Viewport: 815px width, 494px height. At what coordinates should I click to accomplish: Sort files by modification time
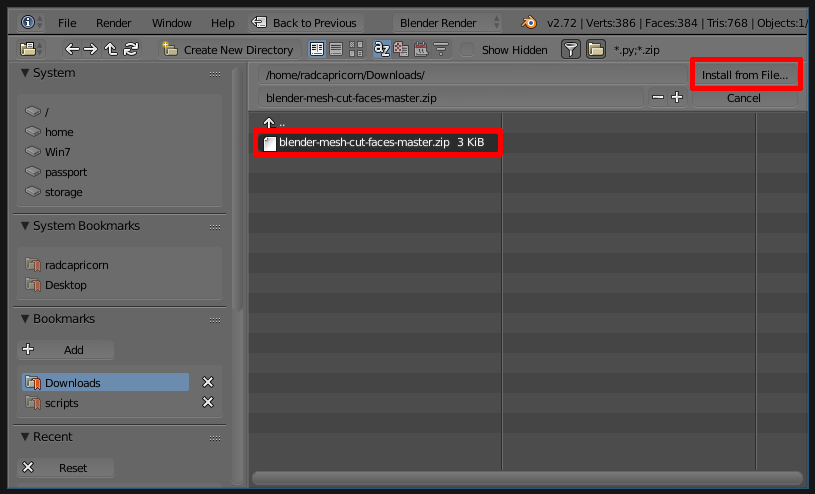(421, 49)
